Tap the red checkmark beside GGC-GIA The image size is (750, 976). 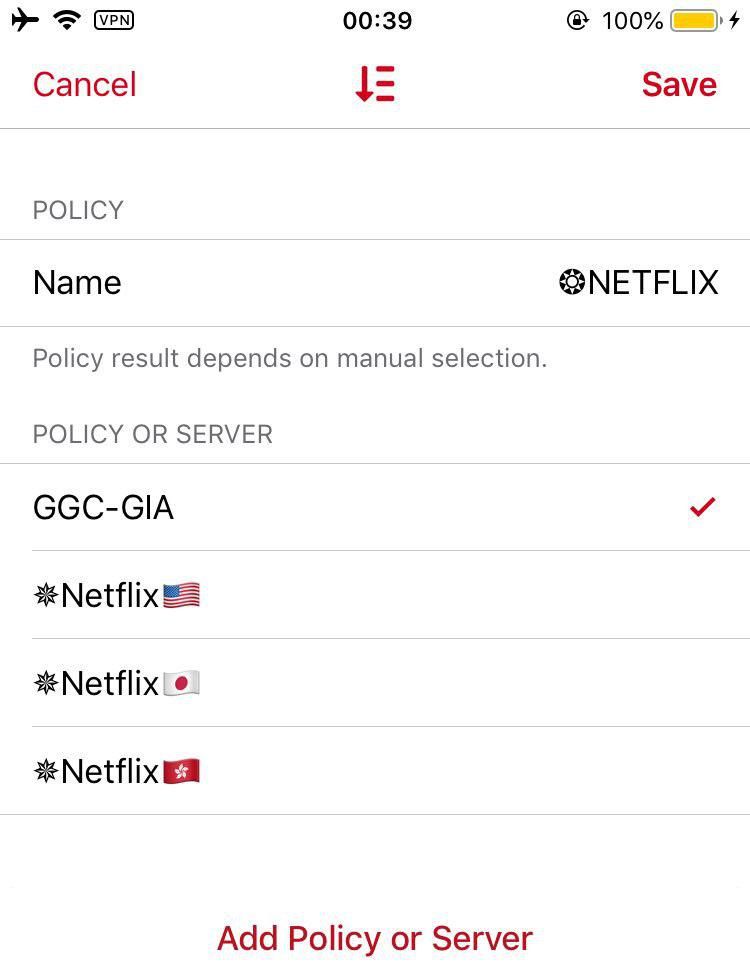pyautogui.click(x=702, y=507)
